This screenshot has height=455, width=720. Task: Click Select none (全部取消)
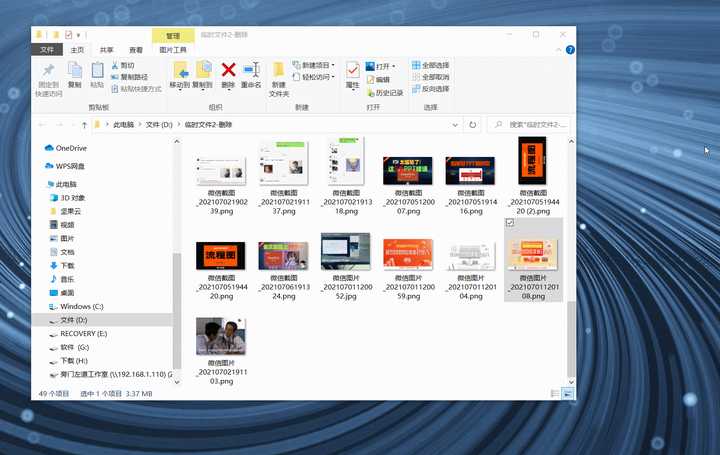point(431,77)
